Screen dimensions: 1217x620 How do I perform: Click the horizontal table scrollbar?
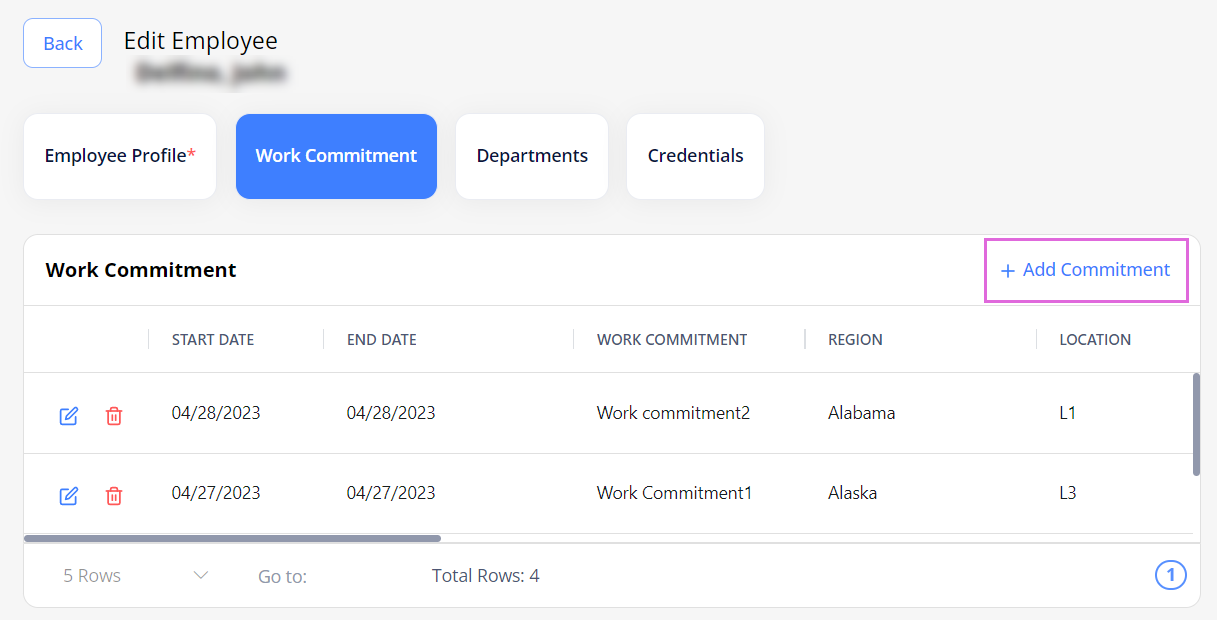tap(232, 538)
